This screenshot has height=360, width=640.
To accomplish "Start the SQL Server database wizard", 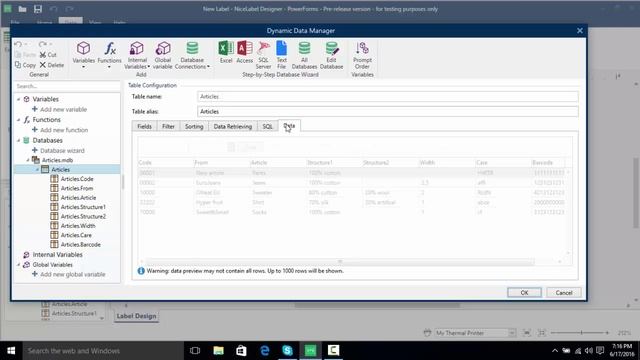I will point(263,55).
